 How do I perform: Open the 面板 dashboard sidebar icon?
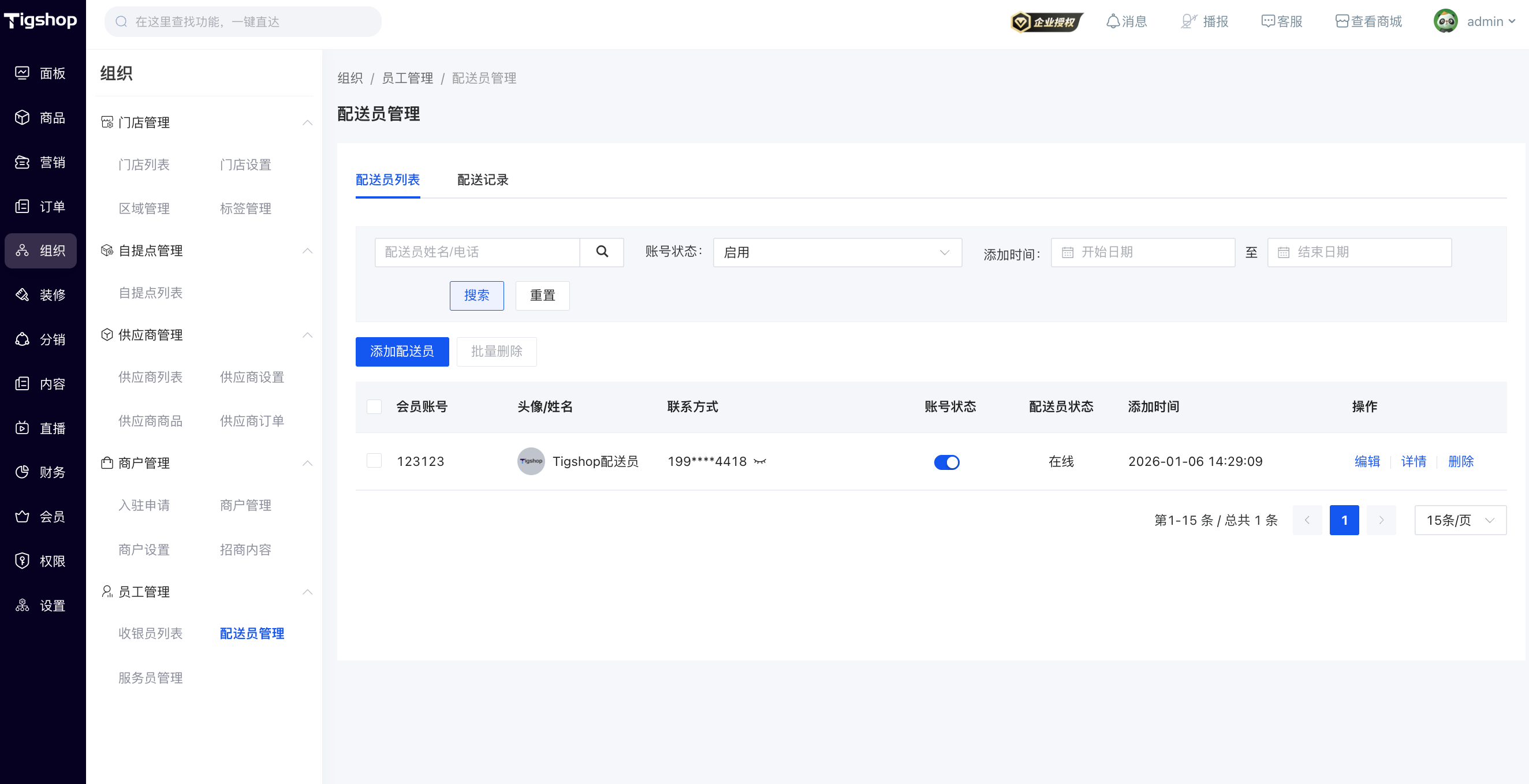[22, 73]
